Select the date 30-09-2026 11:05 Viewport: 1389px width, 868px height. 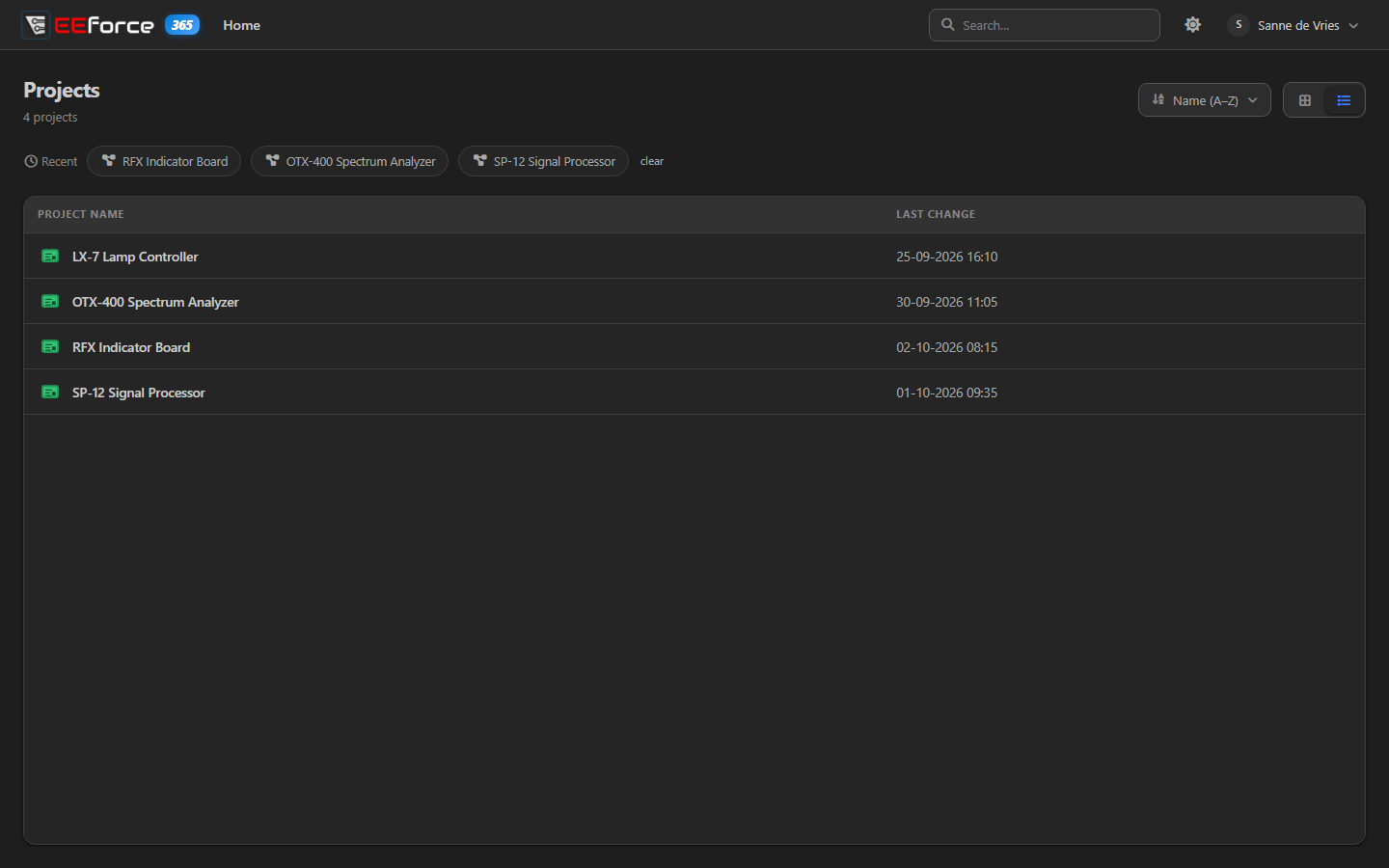[x=947, y=302]
